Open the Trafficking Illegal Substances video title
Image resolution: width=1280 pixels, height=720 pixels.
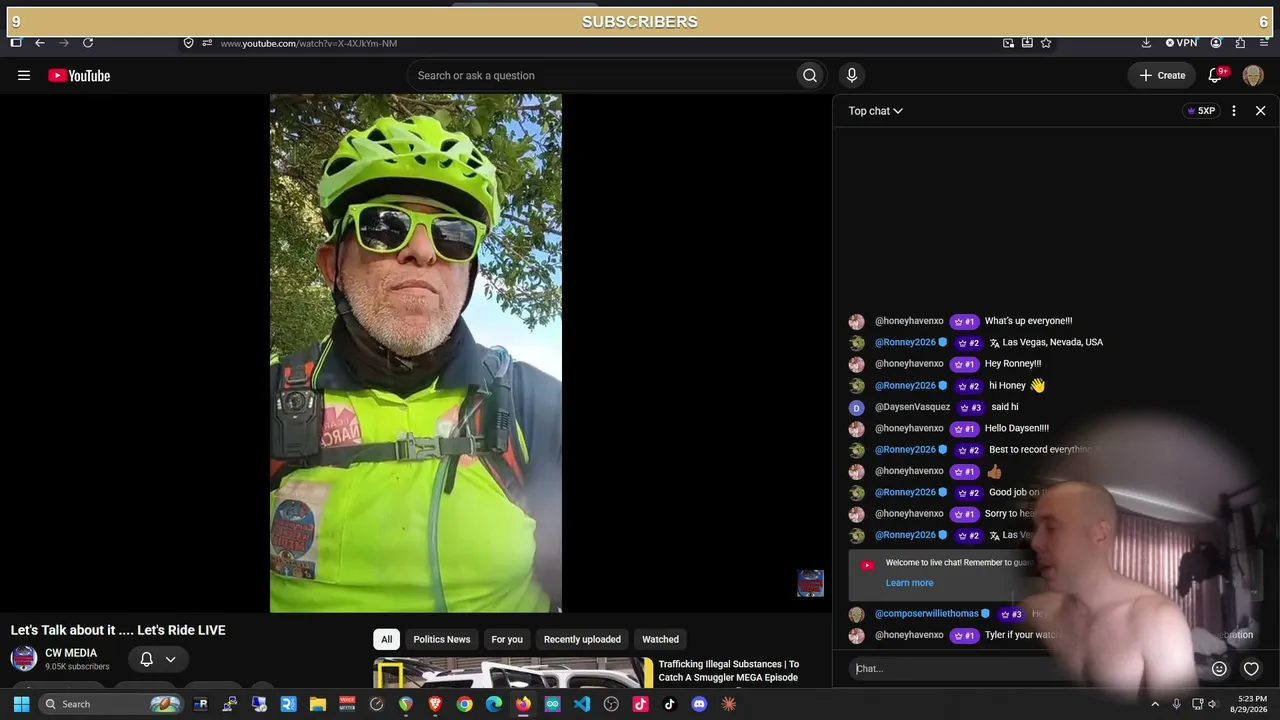coord(728,671)
